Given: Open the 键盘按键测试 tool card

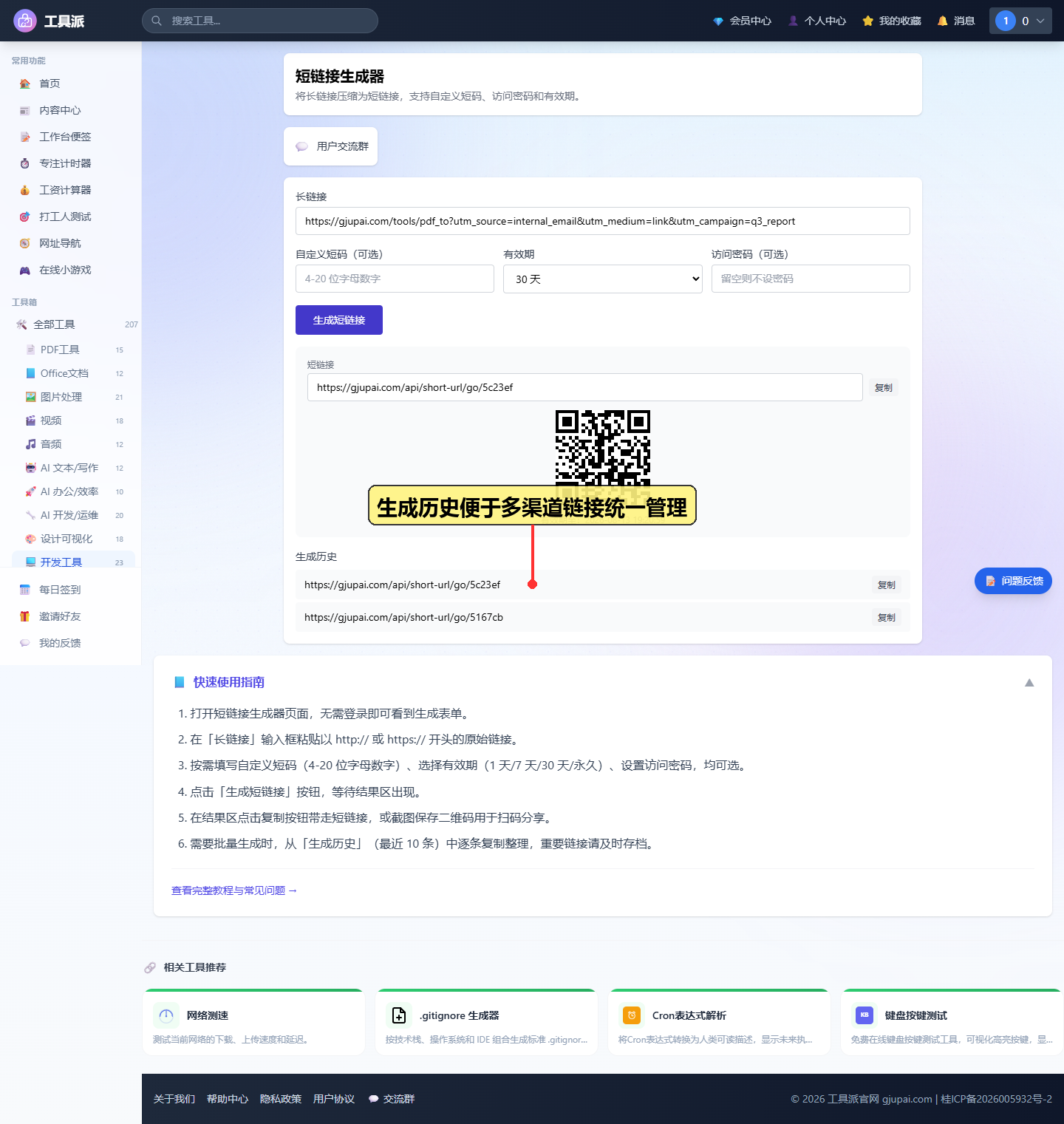Looking at the screenshot, I should point(952,1022).
